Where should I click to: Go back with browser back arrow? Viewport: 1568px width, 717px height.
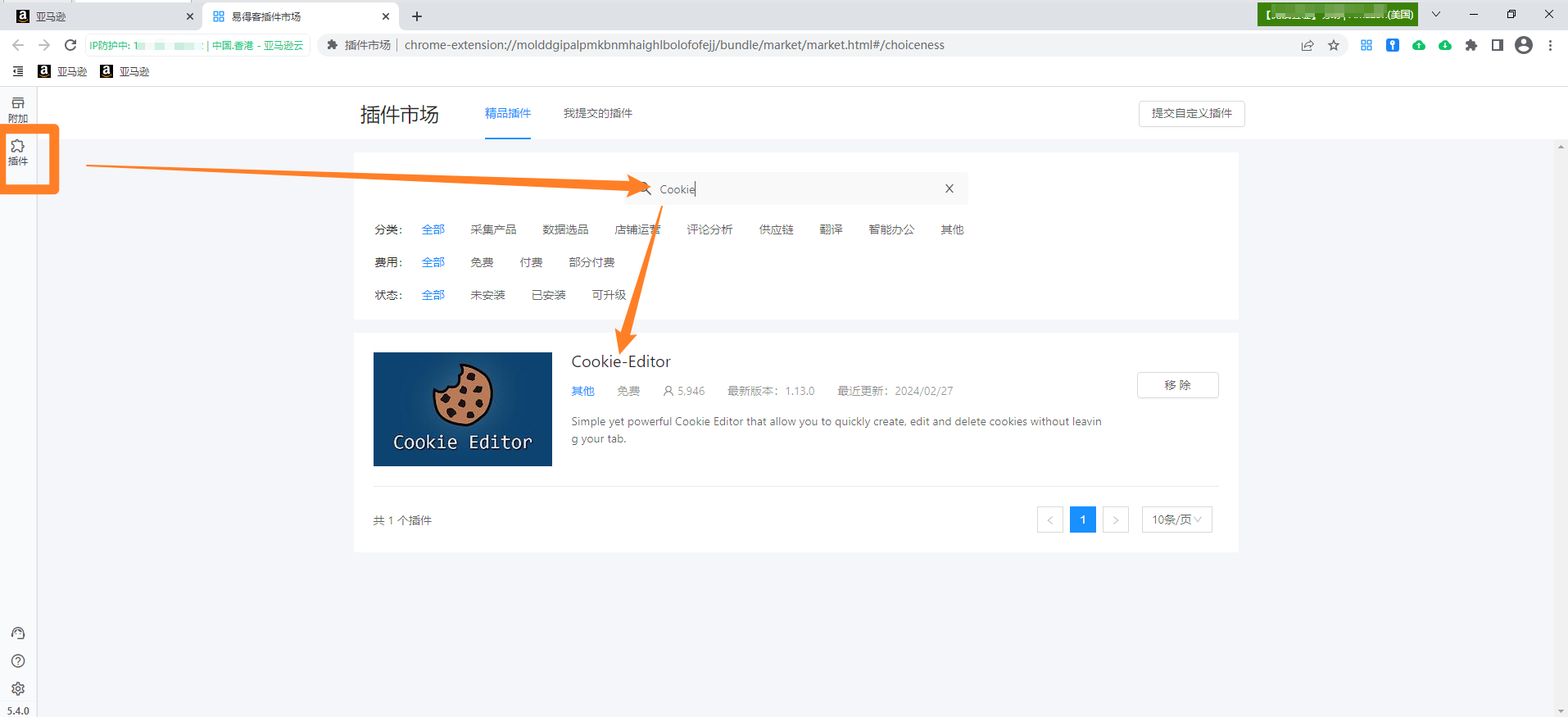(x=18, y=45)
